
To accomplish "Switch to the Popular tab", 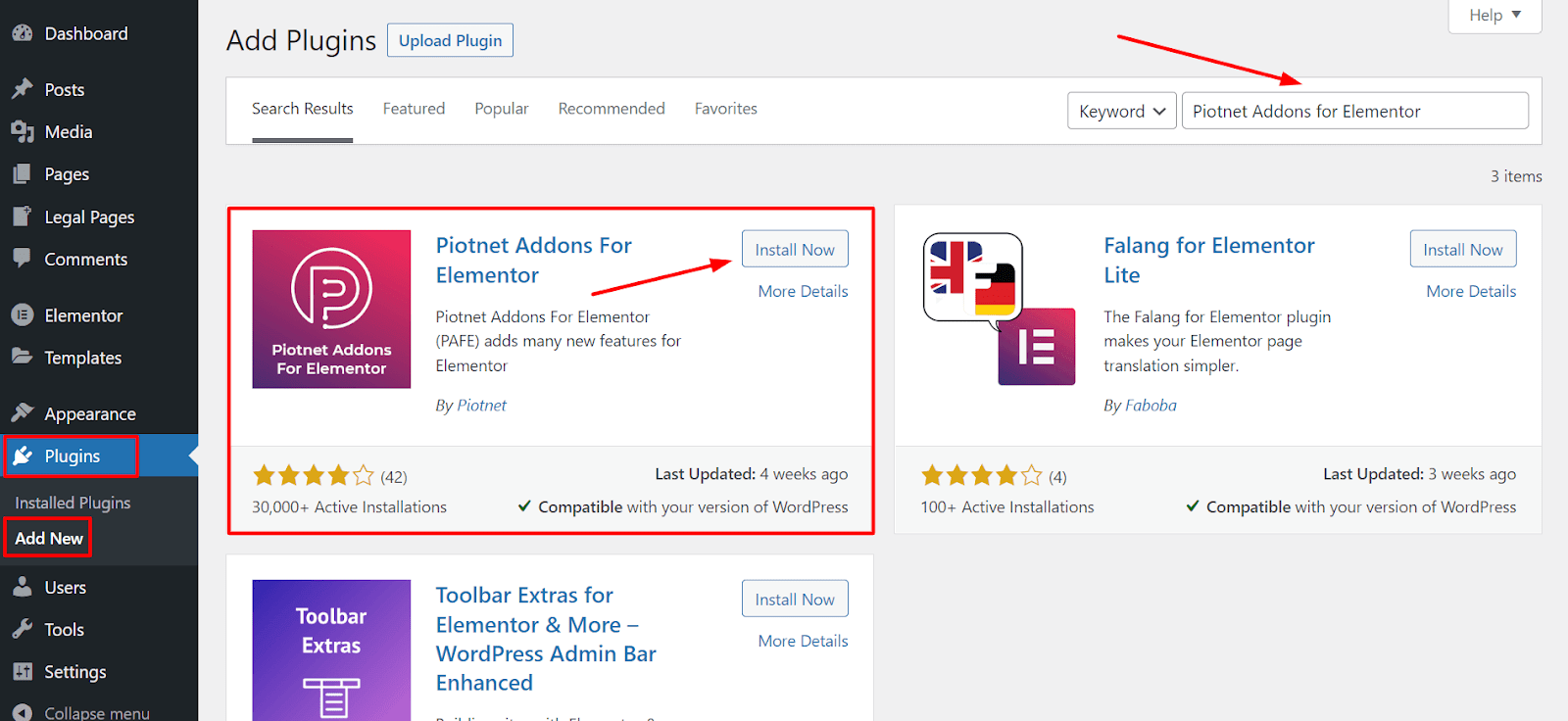I will coord(502,109).
